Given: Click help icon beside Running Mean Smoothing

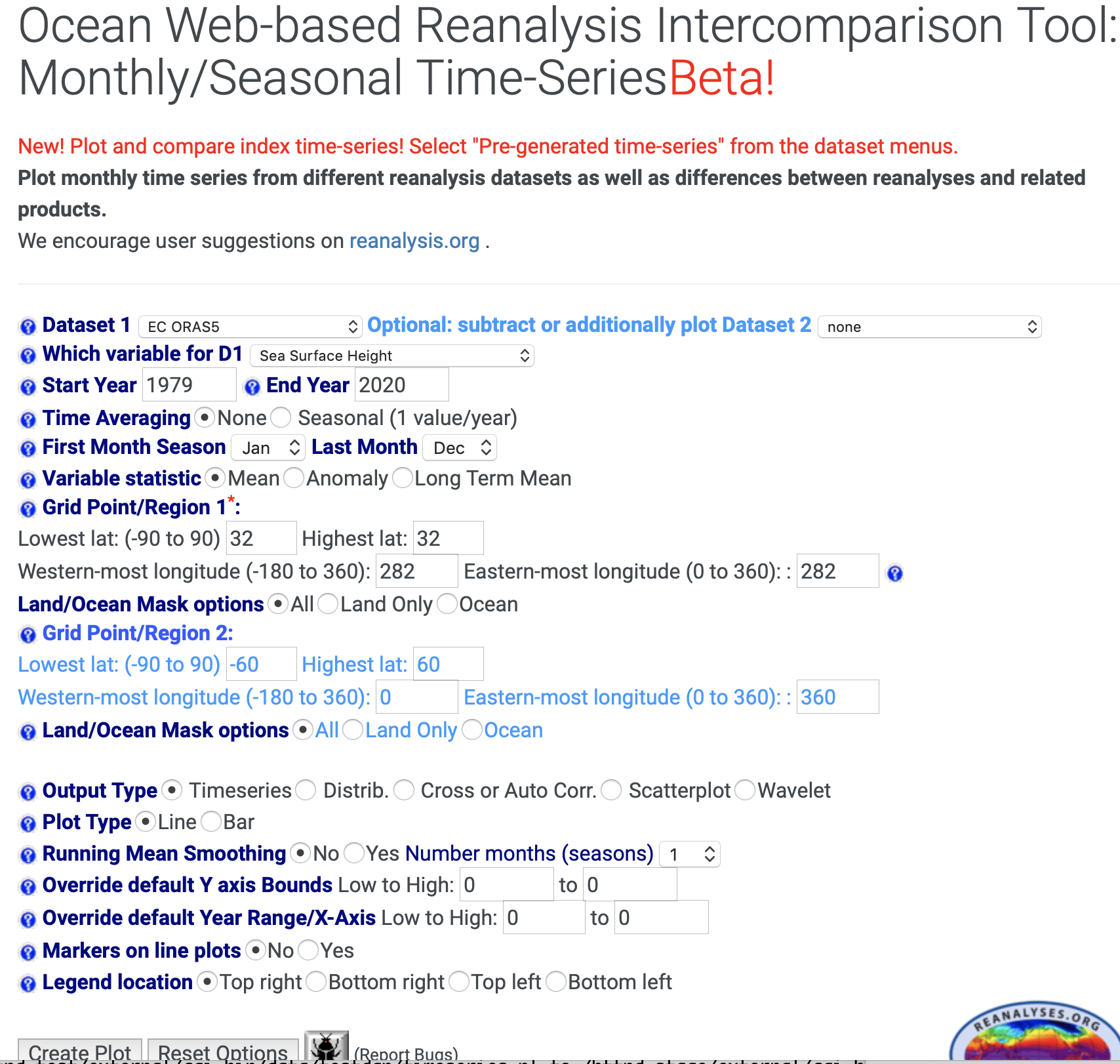Looking at the screenshot, I should tap(28, 855).
